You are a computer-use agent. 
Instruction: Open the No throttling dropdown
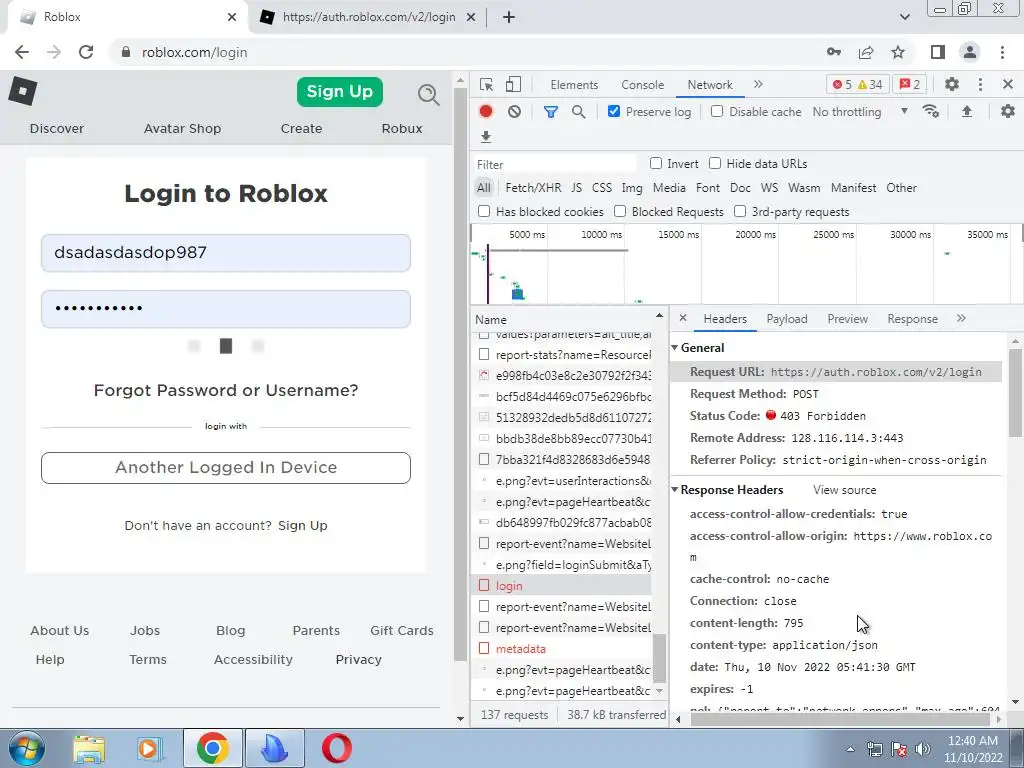point(860,112)
